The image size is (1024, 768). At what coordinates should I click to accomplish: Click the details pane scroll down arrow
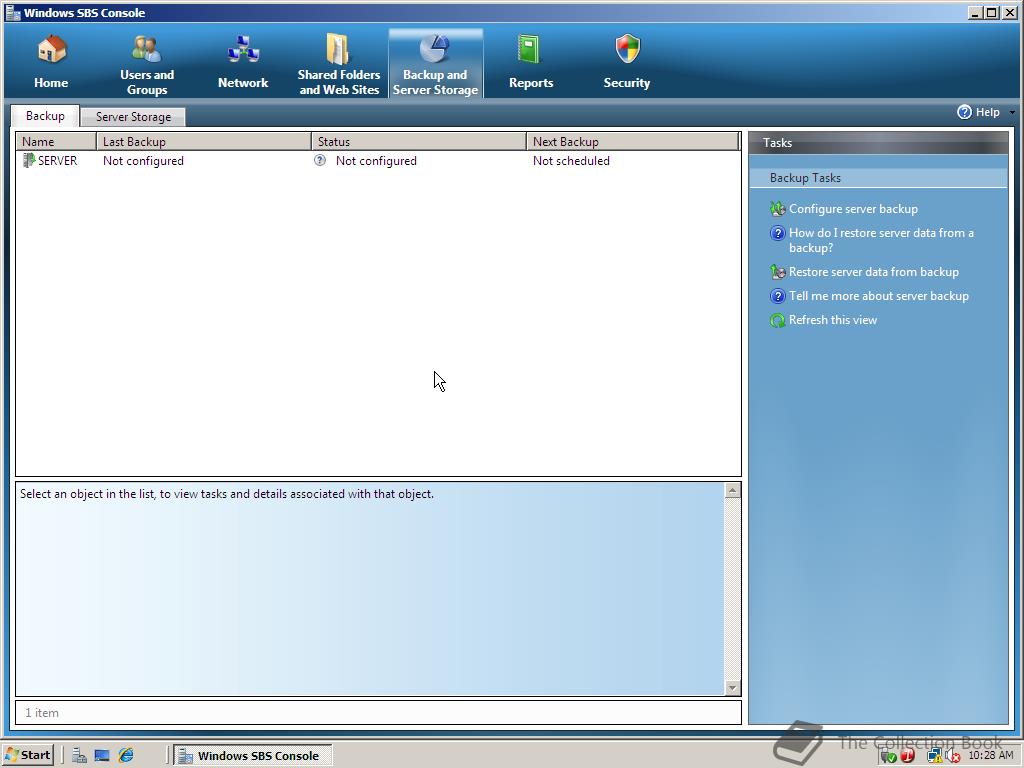click(733, 688)
